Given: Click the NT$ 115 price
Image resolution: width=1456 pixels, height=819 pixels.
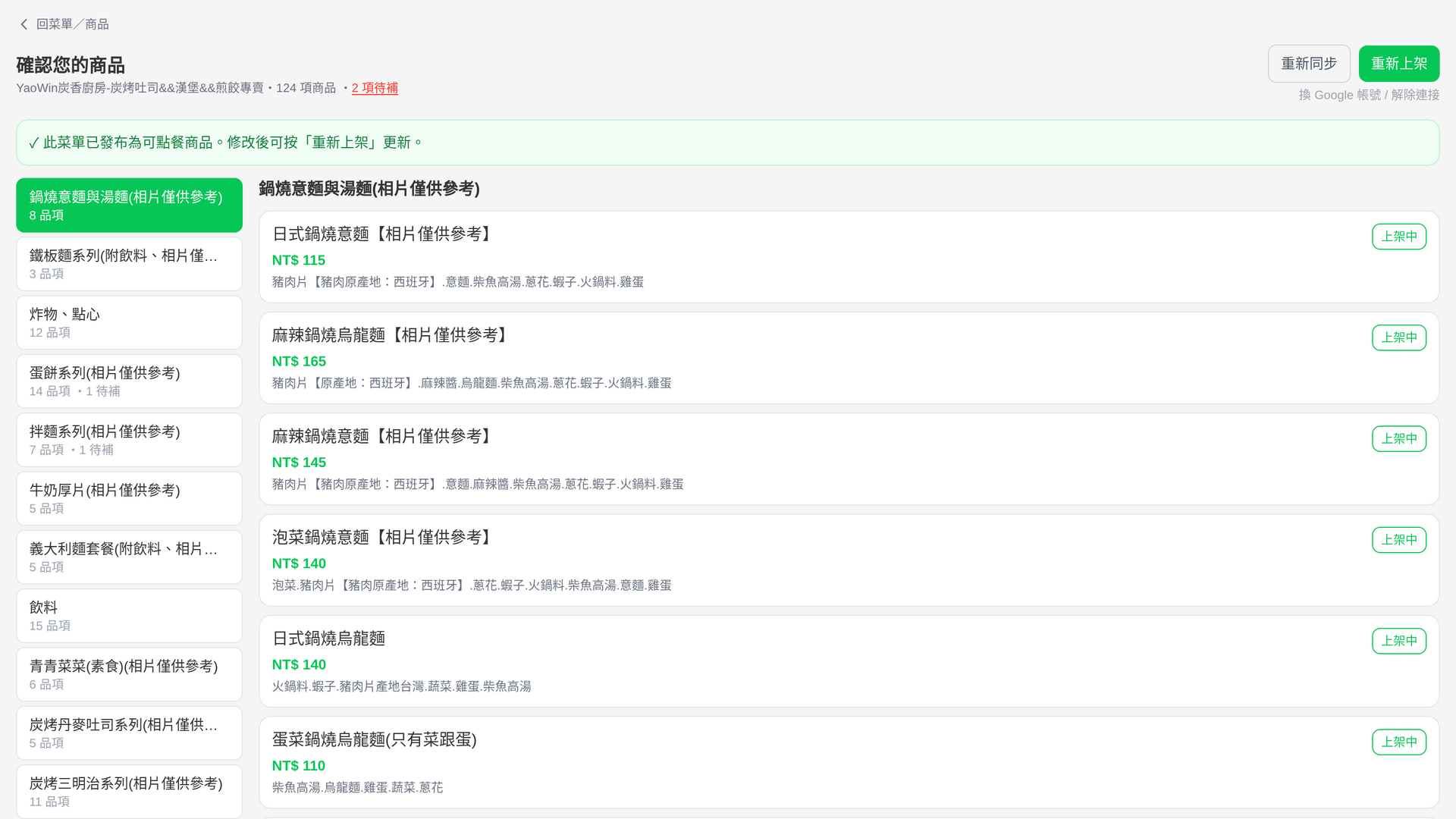Looking at the screenshot, I should (x=299, y=260).
